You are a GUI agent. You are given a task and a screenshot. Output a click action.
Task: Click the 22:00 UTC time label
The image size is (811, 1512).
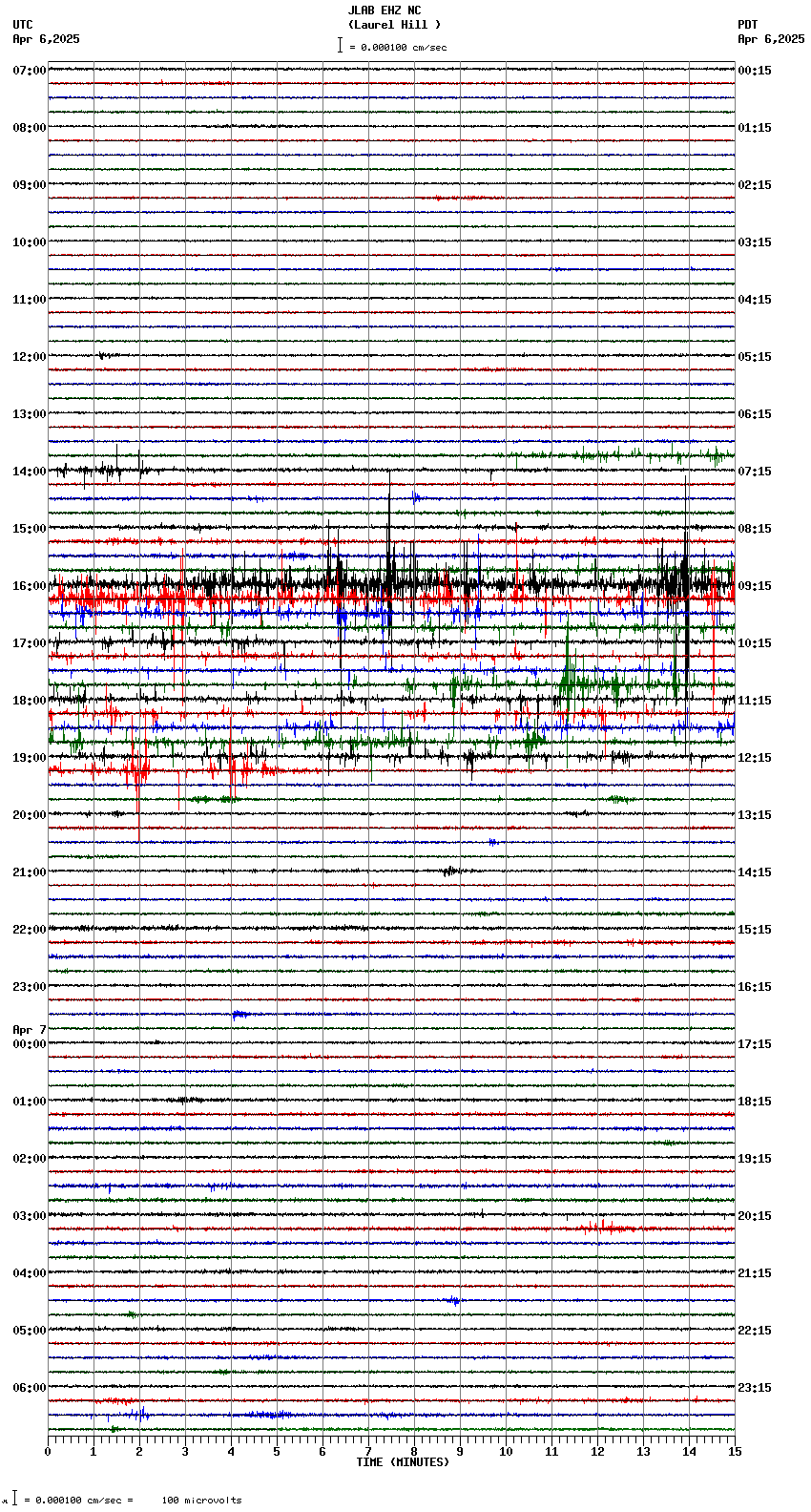click(30, 930)
